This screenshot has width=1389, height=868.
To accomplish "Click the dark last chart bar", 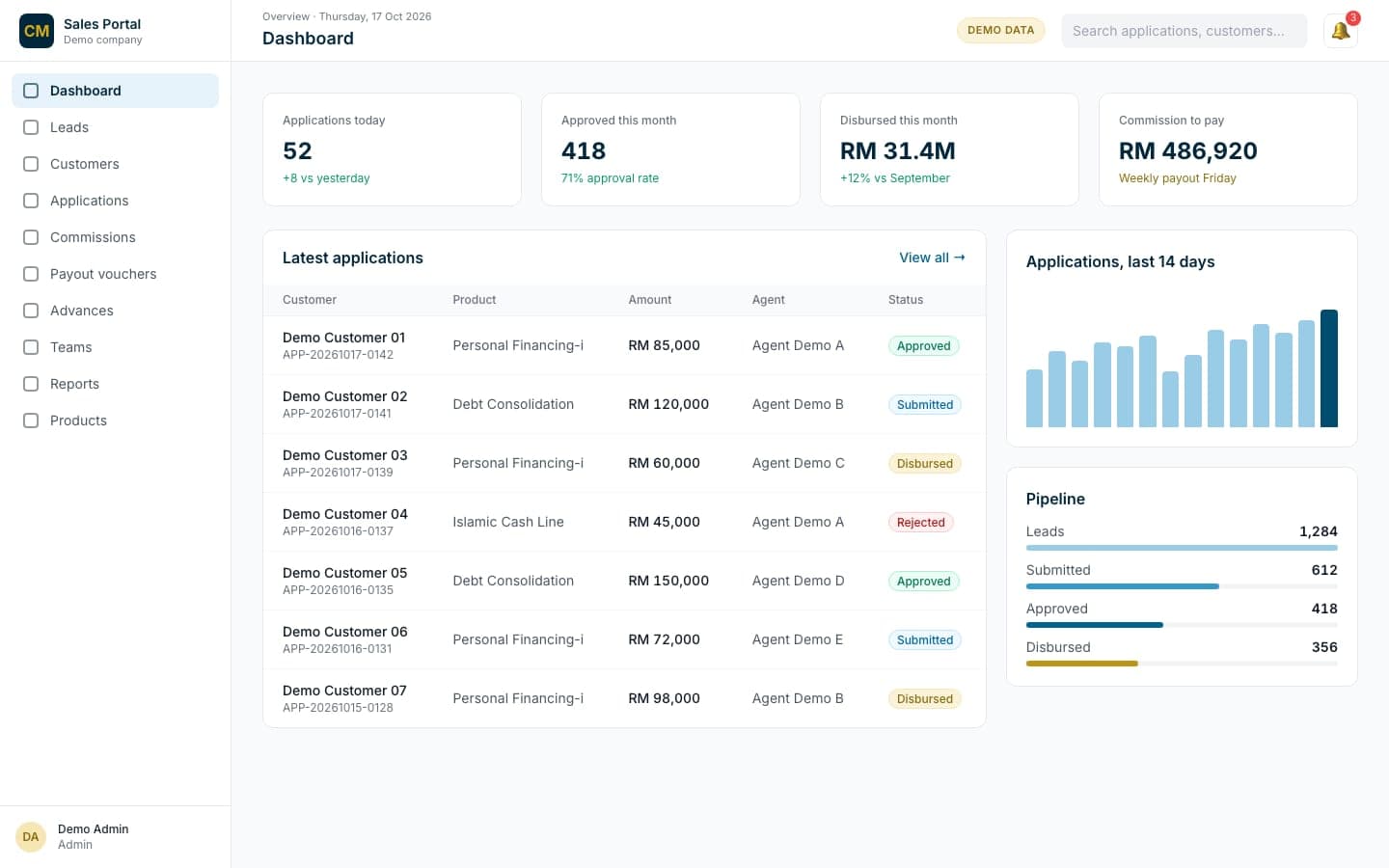I will (x=1329, y=368).
